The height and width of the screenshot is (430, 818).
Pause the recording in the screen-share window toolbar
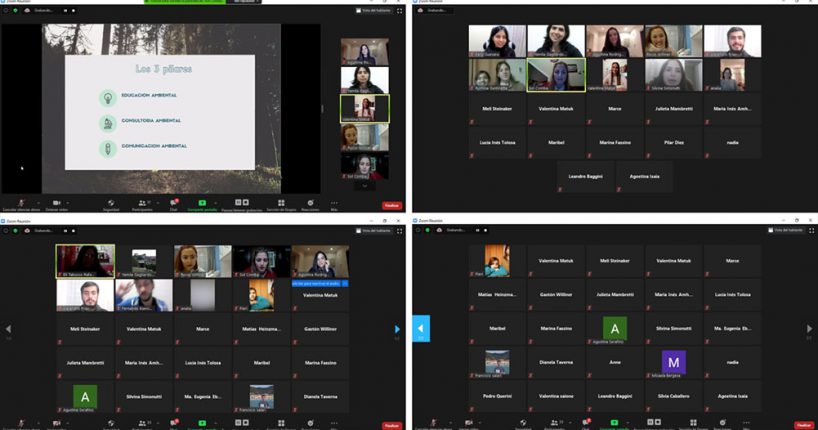click(243, 203)
